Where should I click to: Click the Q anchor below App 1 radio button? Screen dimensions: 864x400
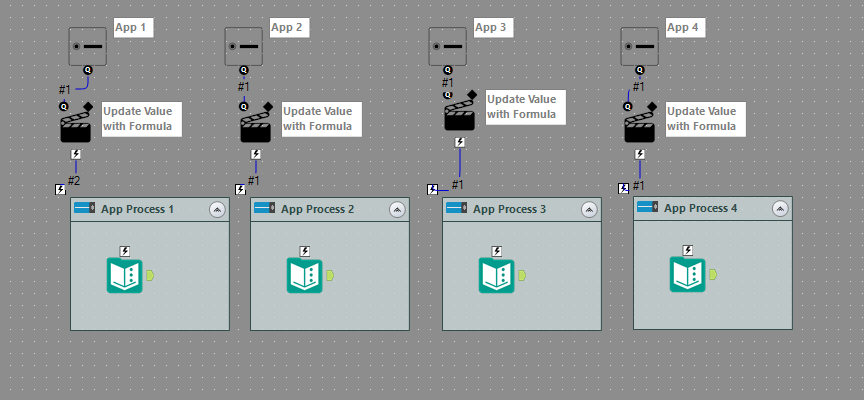point(88,70)
